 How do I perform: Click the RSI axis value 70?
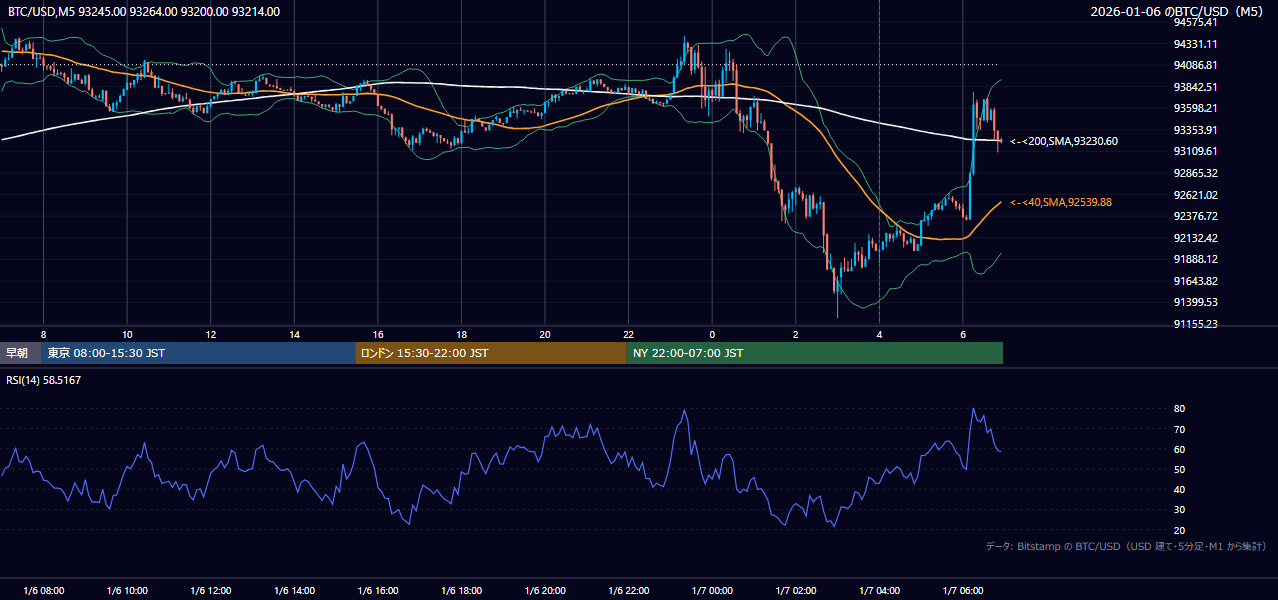pos(1179,429)
